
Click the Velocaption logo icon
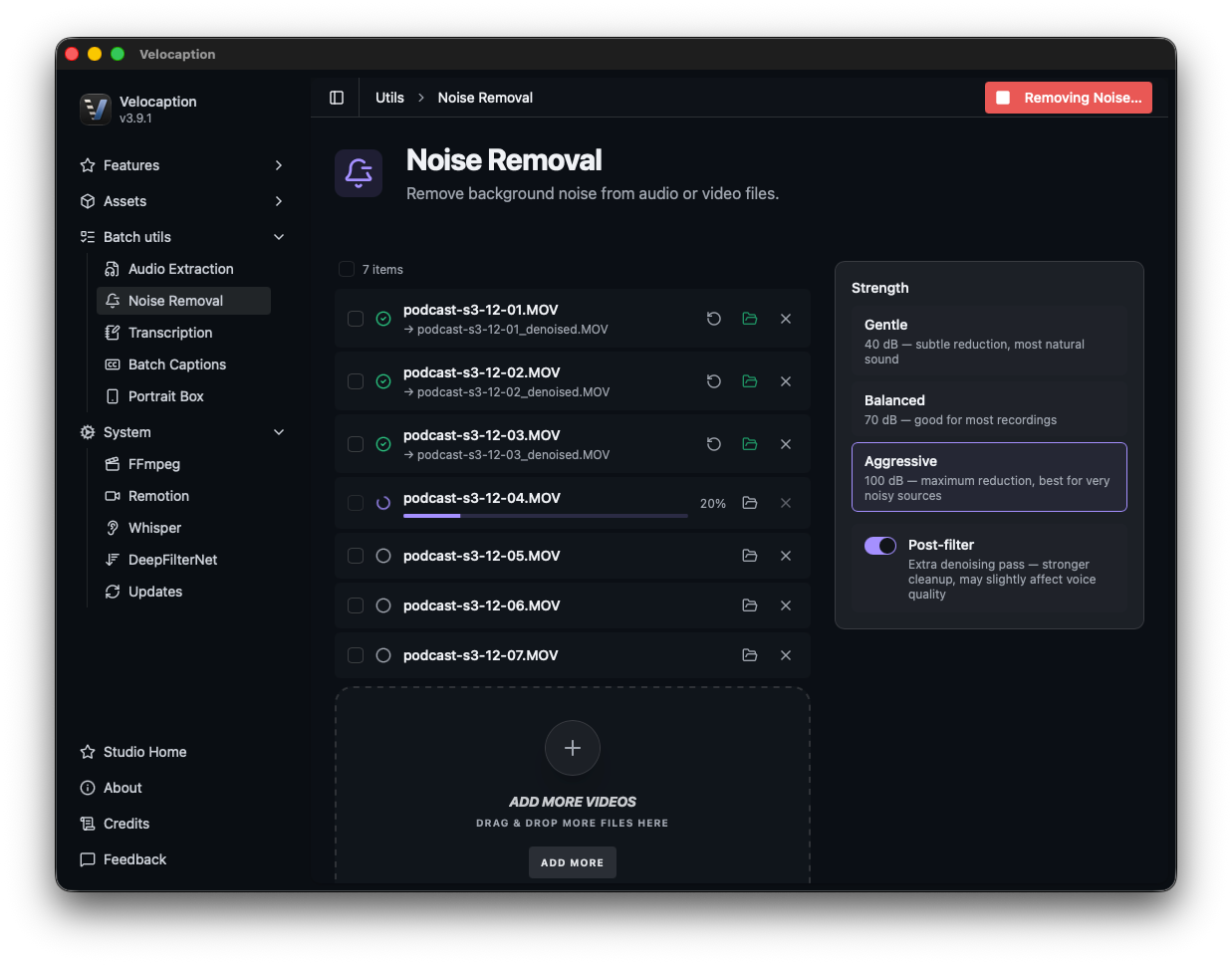(96, 109)
